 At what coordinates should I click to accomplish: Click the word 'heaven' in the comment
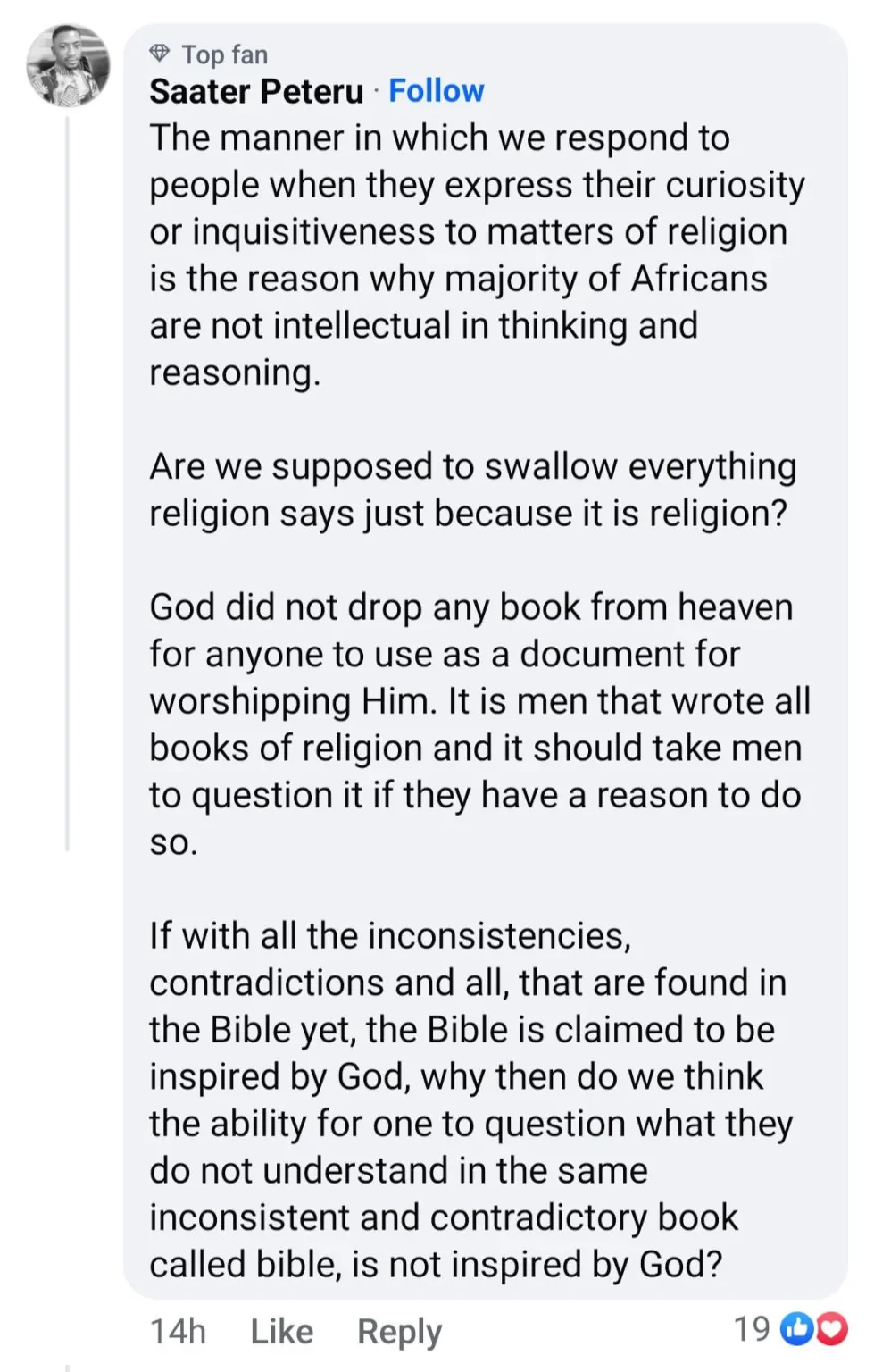coord(735,607)
